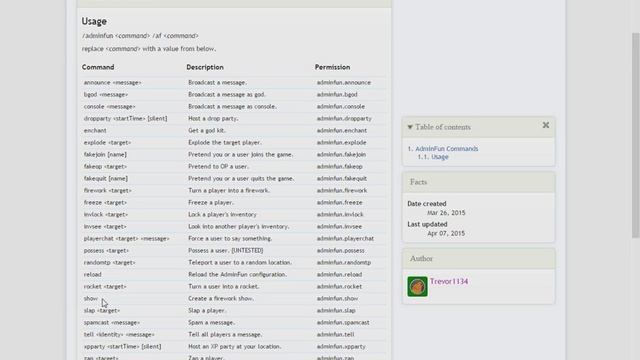The image size is (640, 360).
Task: Click "Reload the AdminFun configuration." text
Action: coord(238,275)
